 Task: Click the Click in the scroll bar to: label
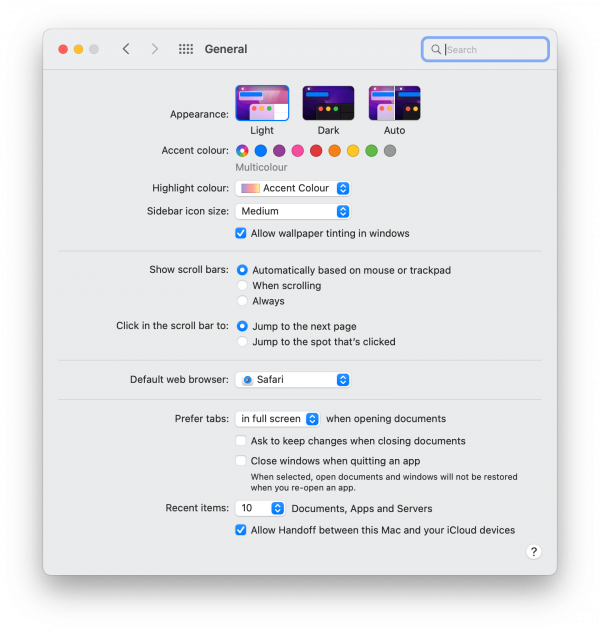tap(172, 325)
